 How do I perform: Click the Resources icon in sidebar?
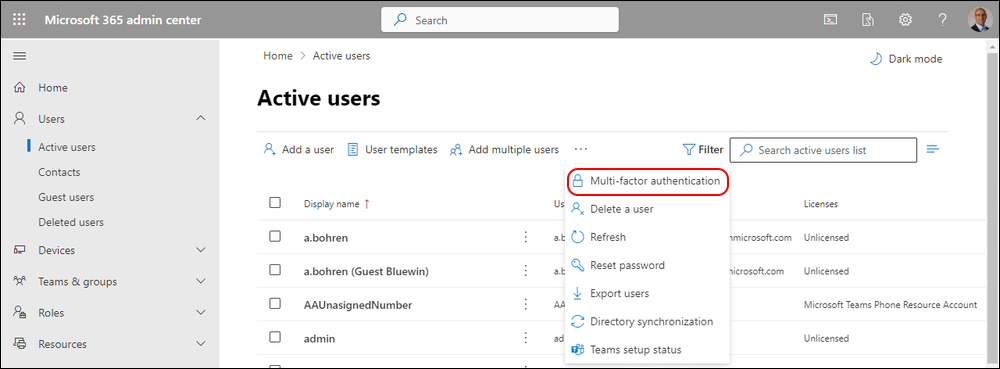pos(20,344)
